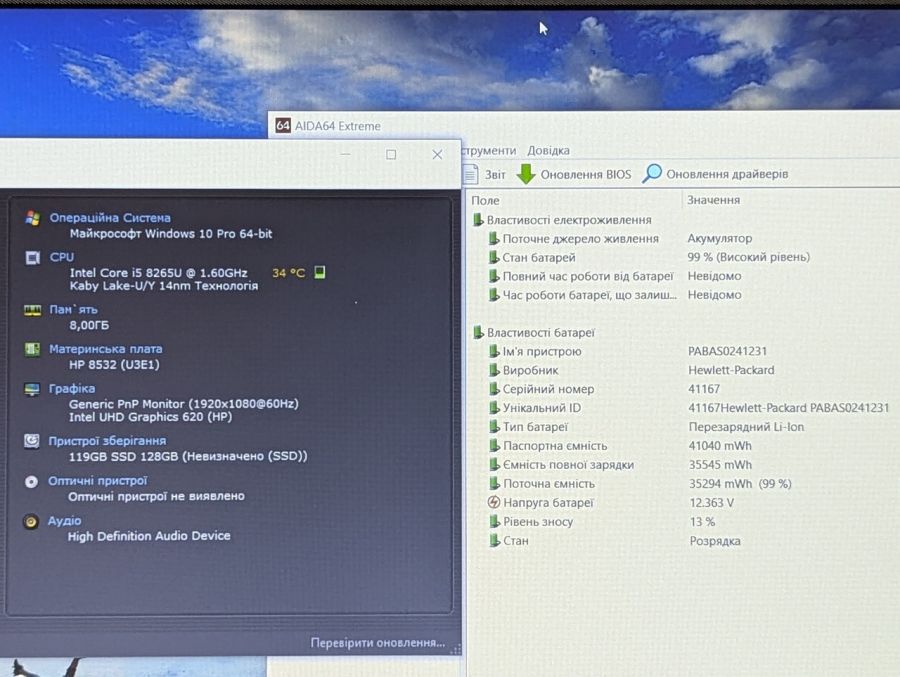
Task: Open the Аудіо section link
Action: (64, 521)
